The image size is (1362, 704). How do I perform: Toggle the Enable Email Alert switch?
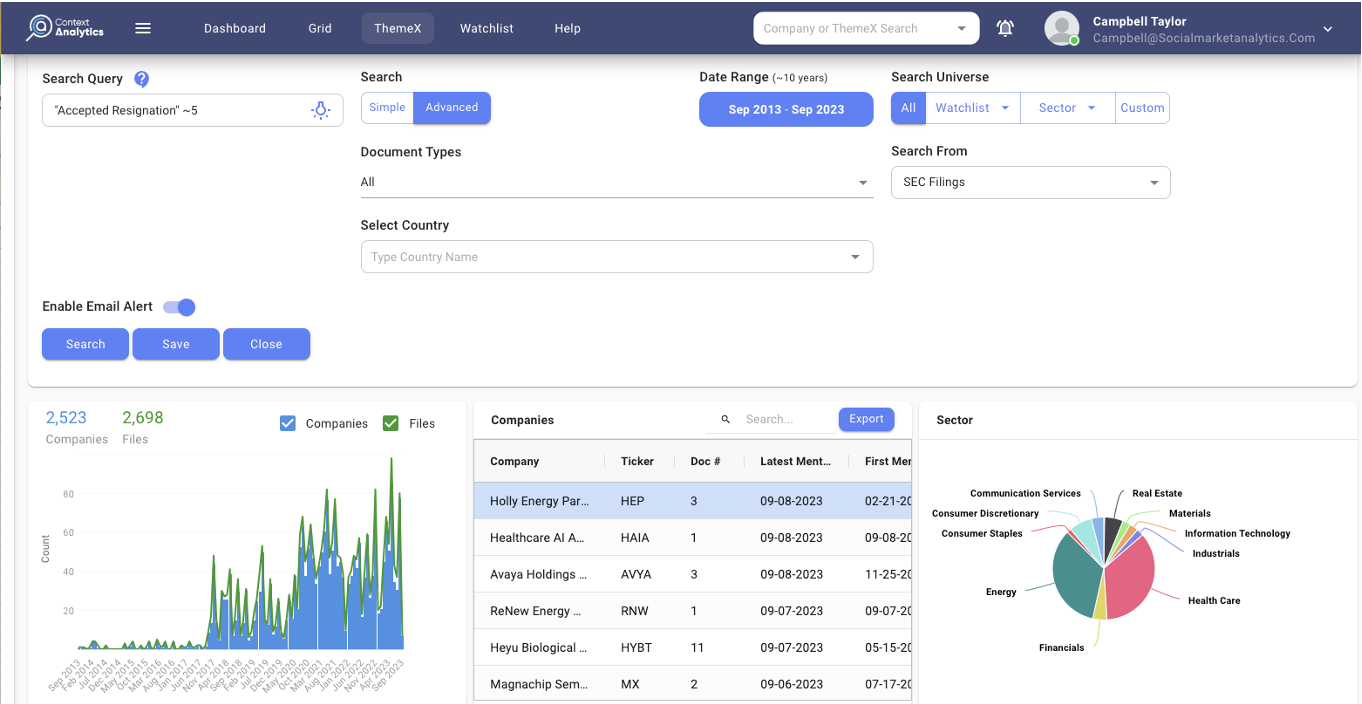click(x=179, y=307)
